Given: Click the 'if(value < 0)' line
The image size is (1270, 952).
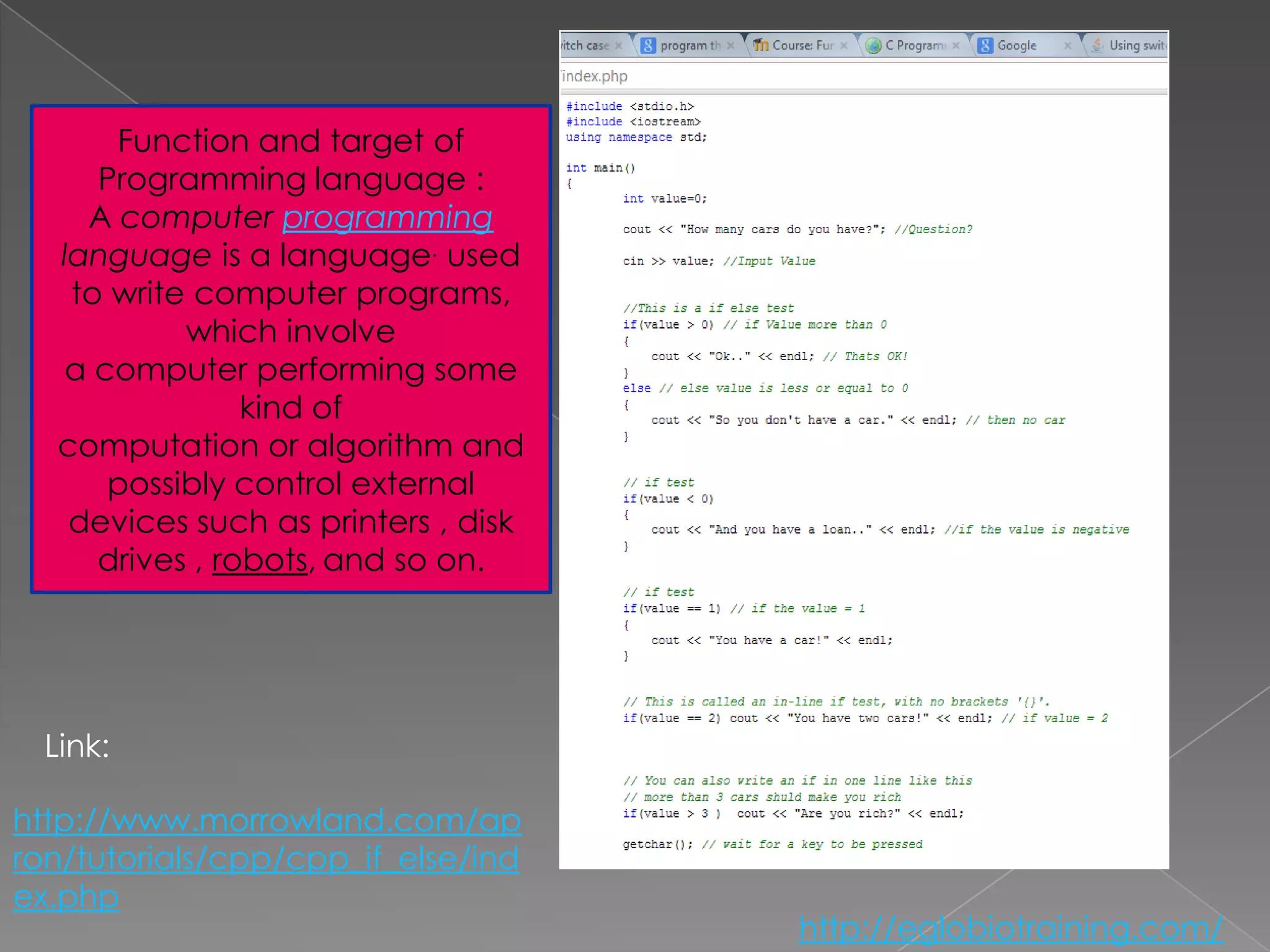Looking at the screenshot, I should point(668,499).
